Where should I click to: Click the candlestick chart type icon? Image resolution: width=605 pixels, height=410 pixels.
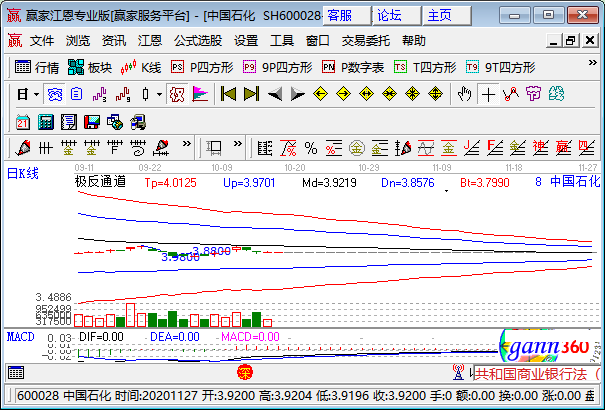click(x=145, y=94)
